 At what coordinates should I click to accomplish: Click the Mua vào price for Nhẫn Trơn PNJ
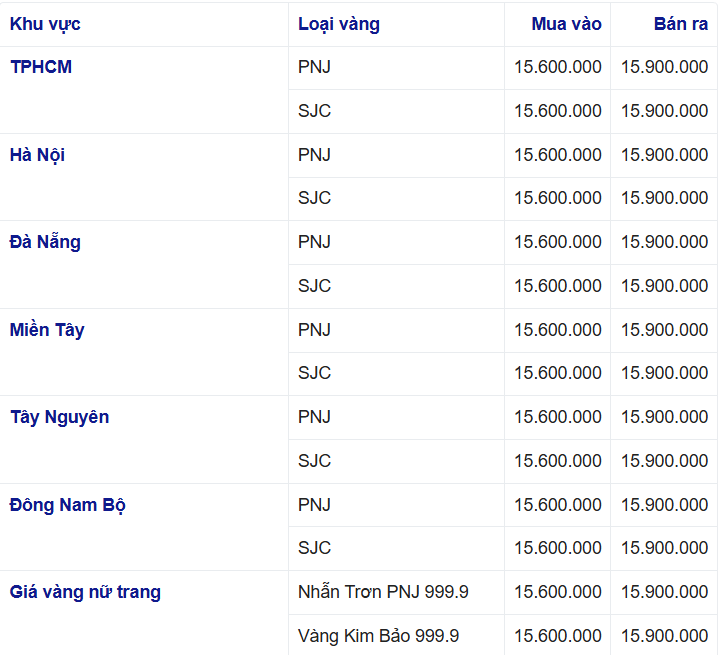pyautogui.click(x=557, y=592)
